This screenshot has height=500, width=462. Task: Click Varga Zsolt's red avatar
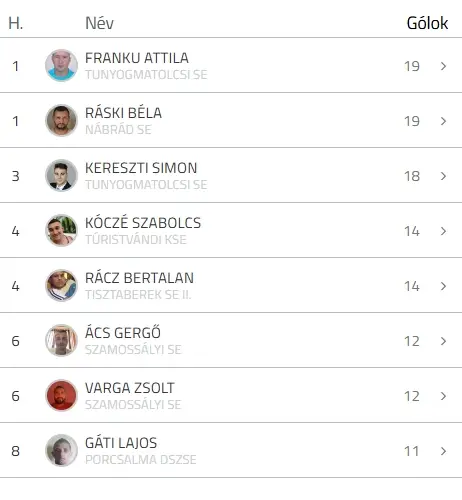tap(61, 395)
